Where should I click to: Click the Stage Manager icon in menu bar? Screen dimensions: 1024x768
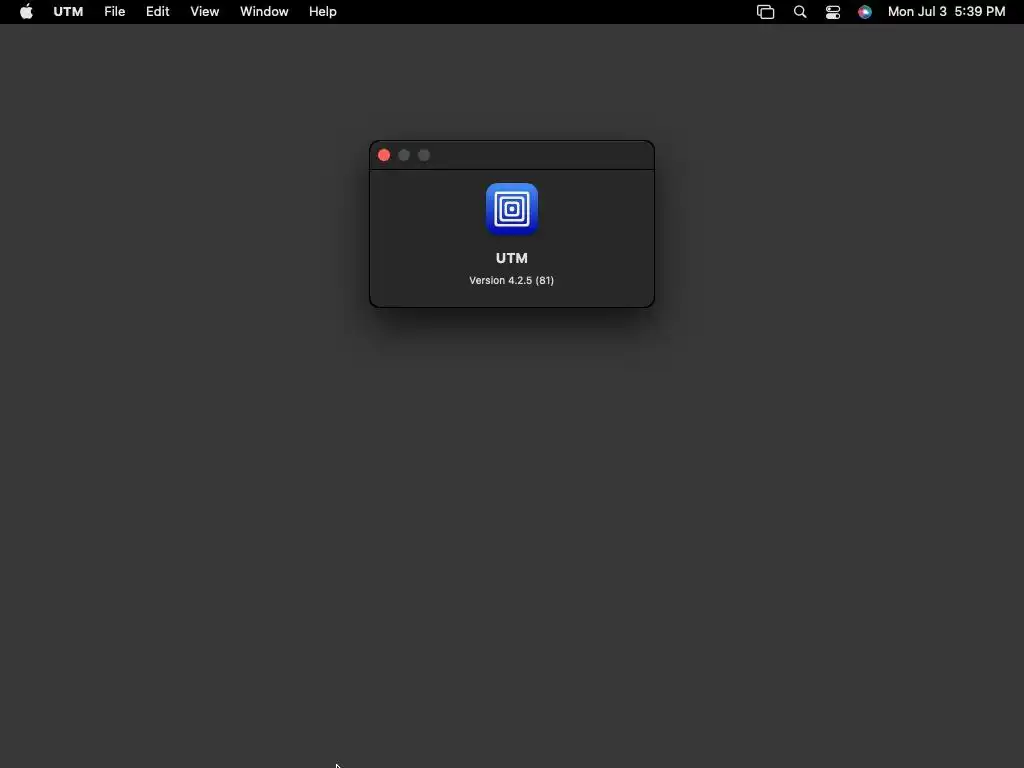[x=765, y=12]
